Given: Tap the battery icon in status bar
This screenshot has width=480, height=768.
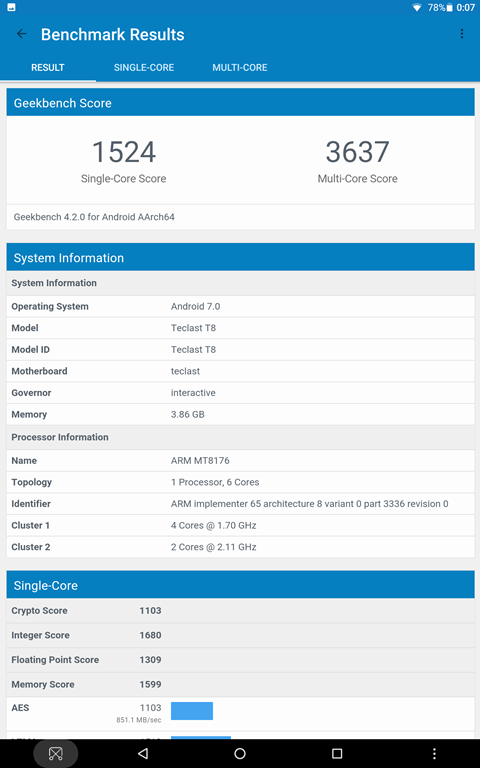Looking at the screenshot, I should click(449, 7).
